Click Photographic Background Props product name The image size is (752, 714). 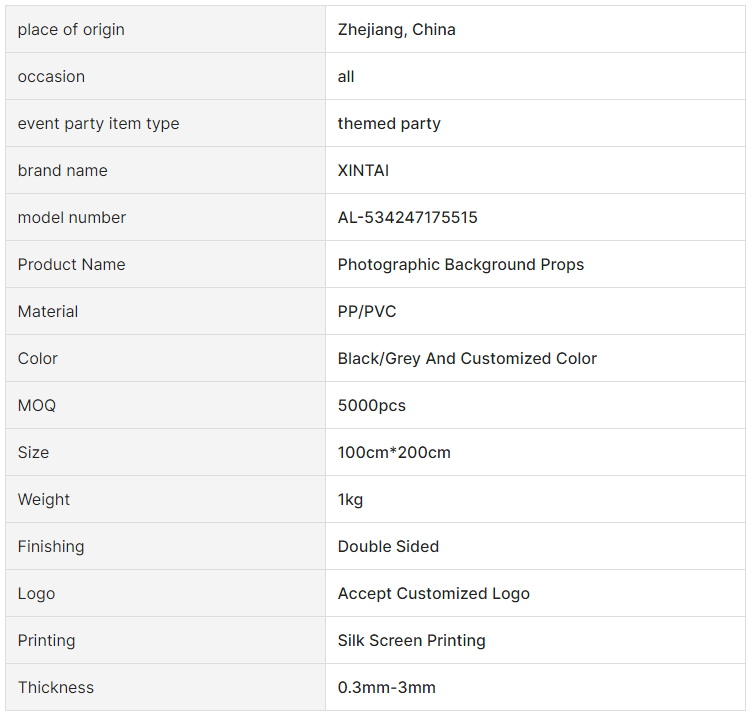pos(460,265)
